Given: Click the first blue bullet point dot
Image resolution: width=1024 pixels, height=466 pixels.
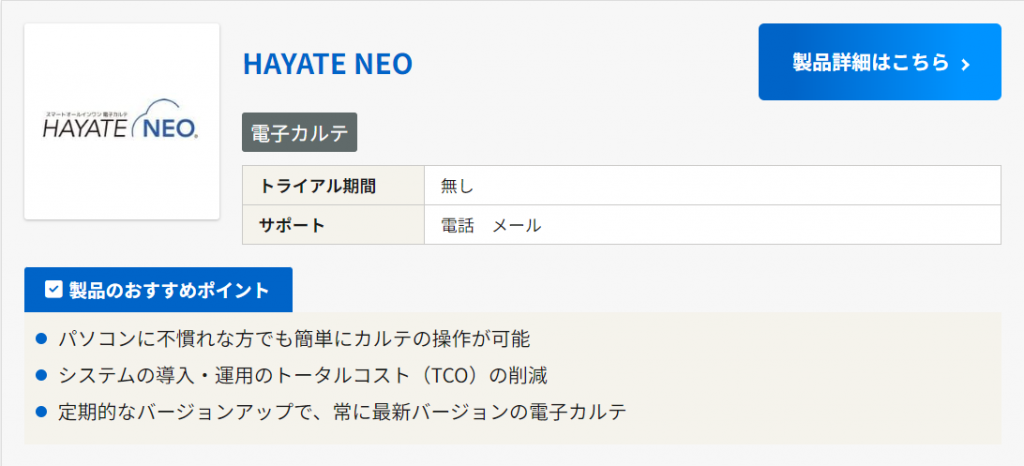Looking at the screenshot, I should coord(41,339).
